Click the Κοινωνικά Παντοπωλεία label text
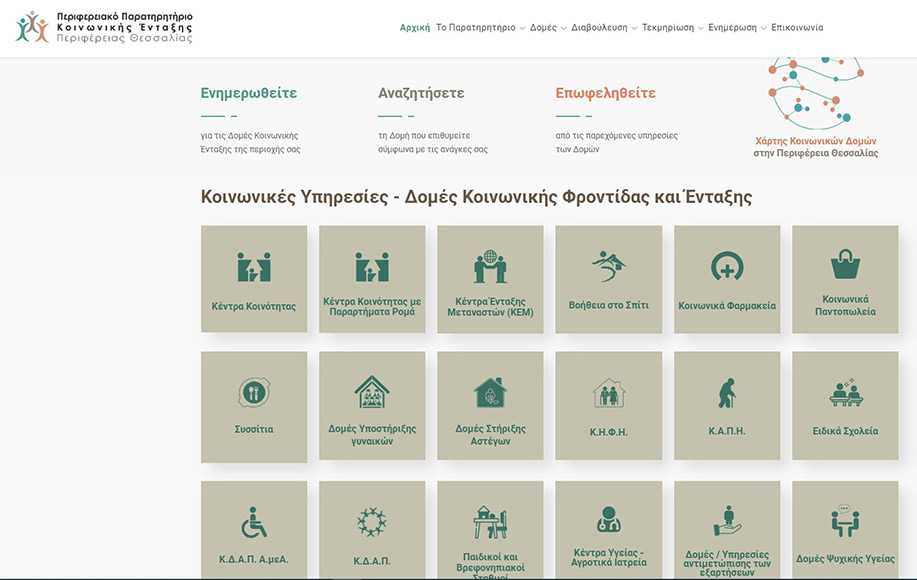This screenshot has width=917, height=580. tap(845, 305)
